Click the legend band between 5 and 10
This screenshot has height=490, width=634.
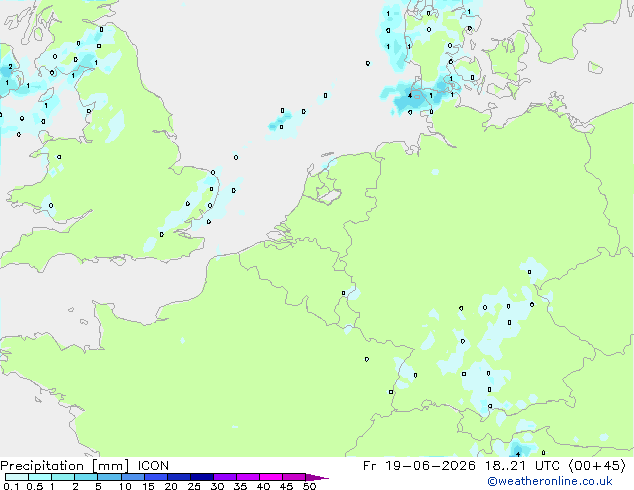109,477
